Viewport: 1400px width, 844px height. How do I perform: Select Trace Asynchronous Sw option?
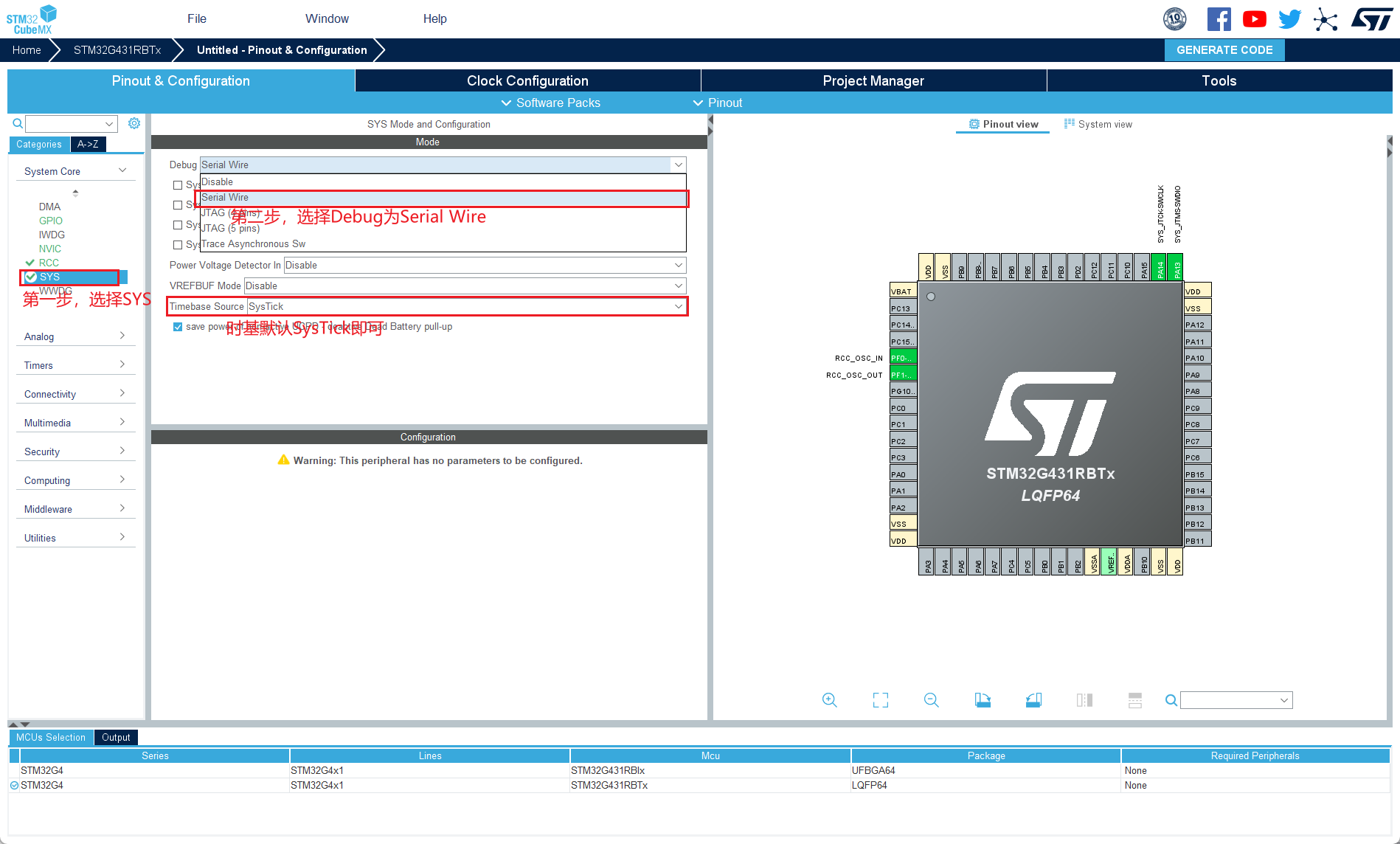(x=443, y=243)
